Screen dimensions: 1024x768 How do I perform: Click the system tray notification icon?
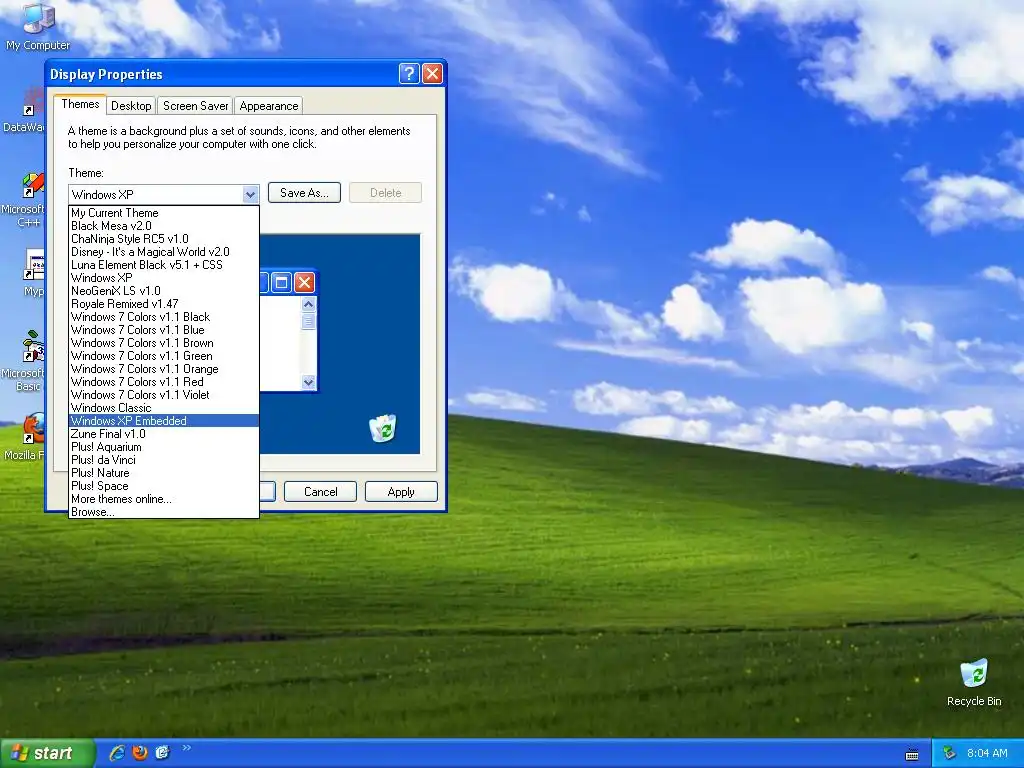(x=949, y=753)
